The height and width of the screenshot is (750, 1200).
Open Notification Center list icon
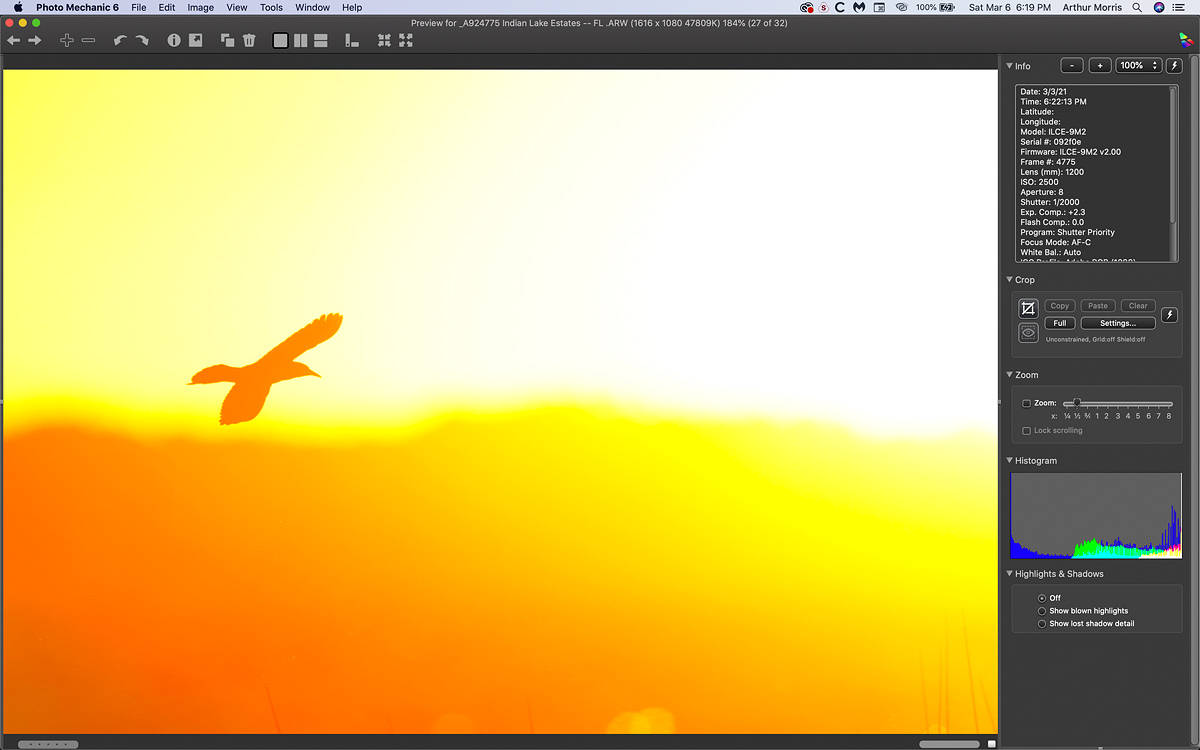[x=1180, y=7]
